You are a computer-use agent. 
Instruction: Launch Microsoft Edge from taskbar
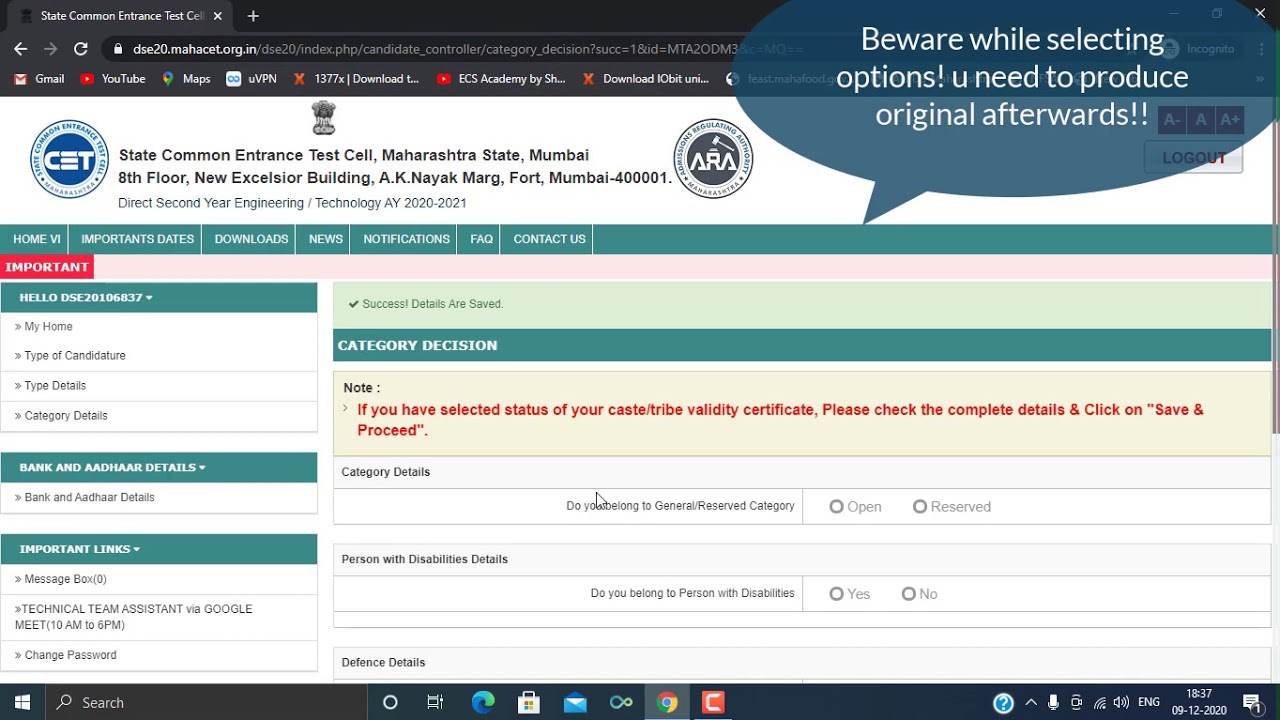click(x=483, y=702)
